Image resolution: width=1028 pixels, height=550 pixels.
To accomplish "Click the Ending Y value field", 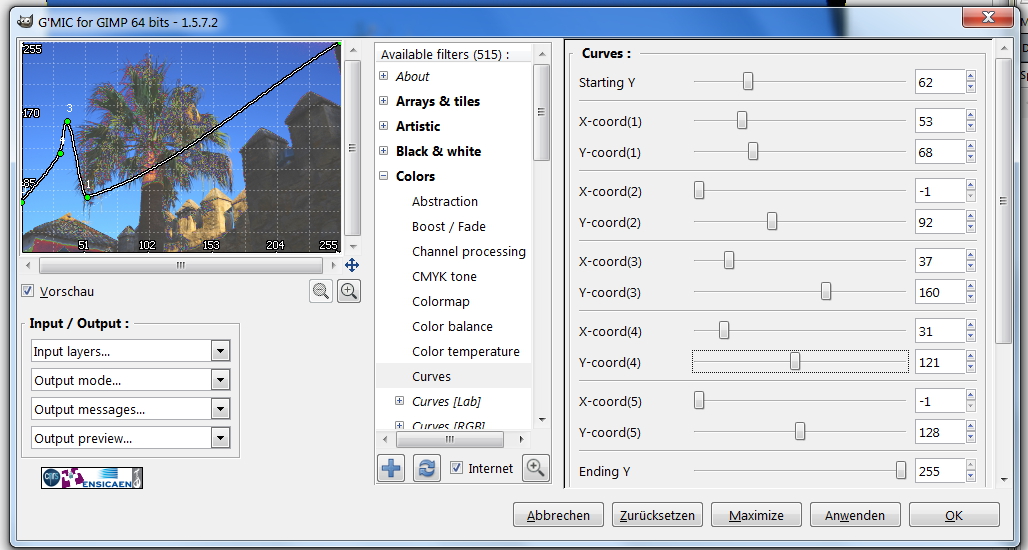I will [x=940, y=471].
